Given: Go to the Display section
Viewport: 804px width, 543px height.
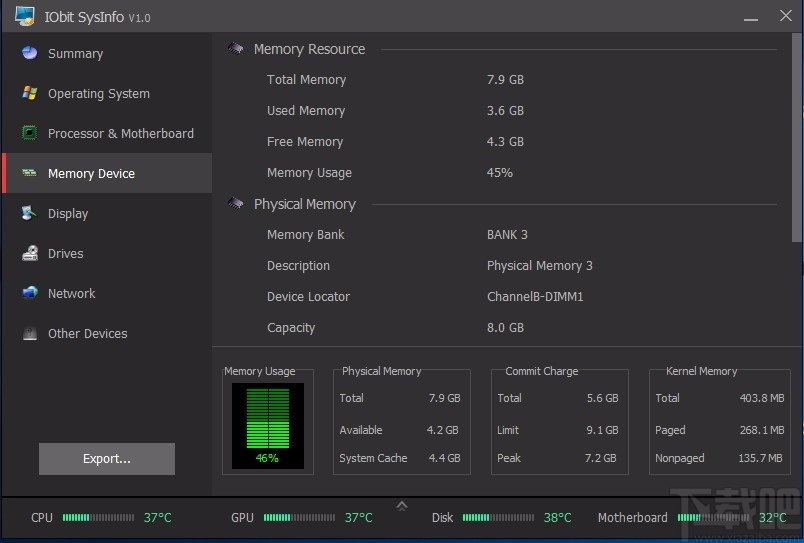Looking at the screenshot, I should click(107, 213).
